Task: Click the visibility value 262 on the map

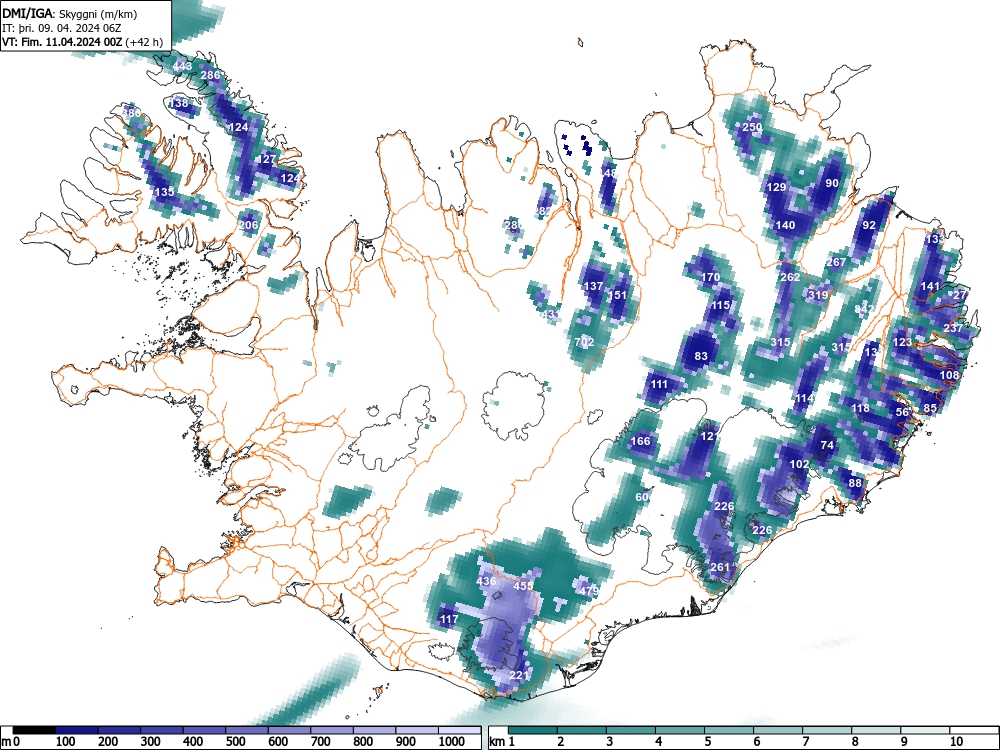Action: [x=790, y=277]
